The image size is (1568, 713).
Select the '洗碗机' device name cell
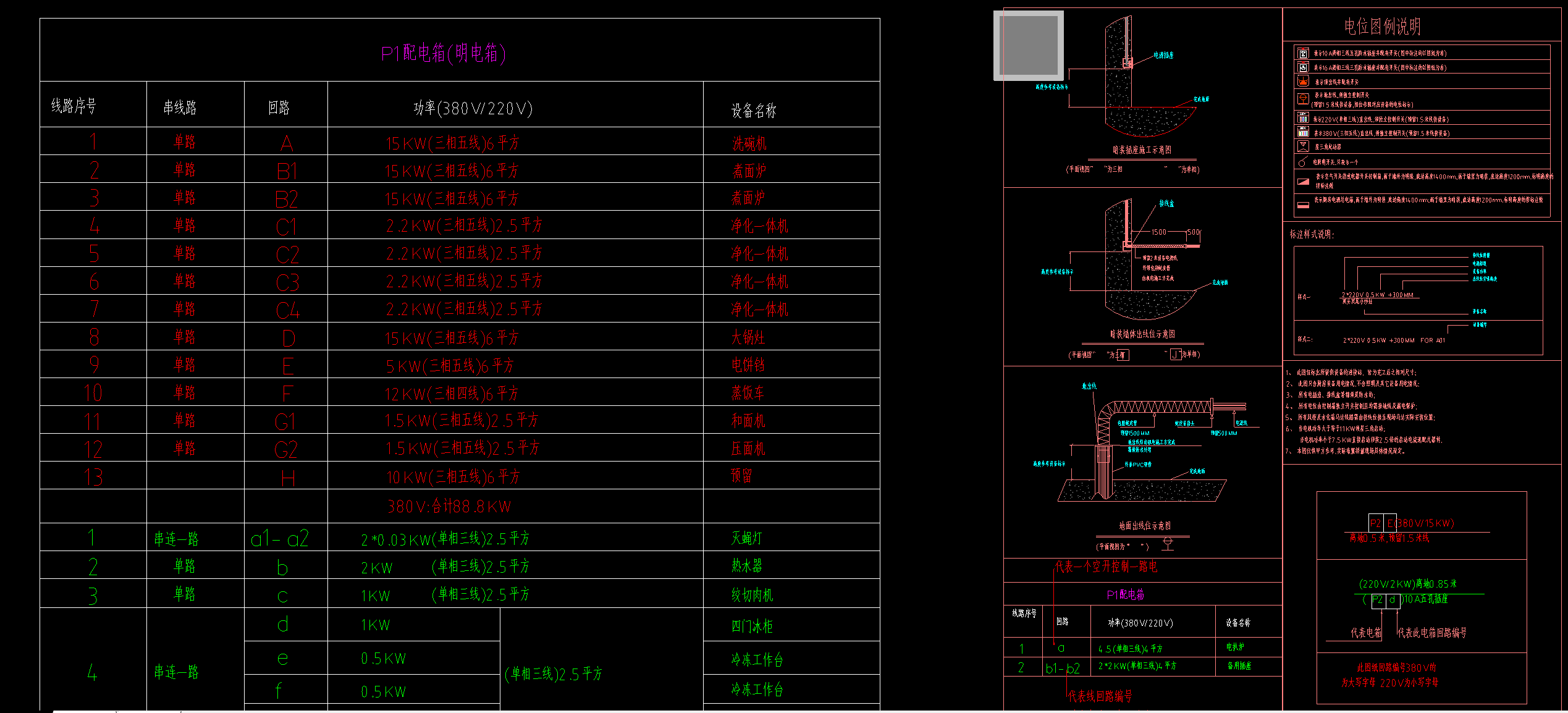coord(749,143)
